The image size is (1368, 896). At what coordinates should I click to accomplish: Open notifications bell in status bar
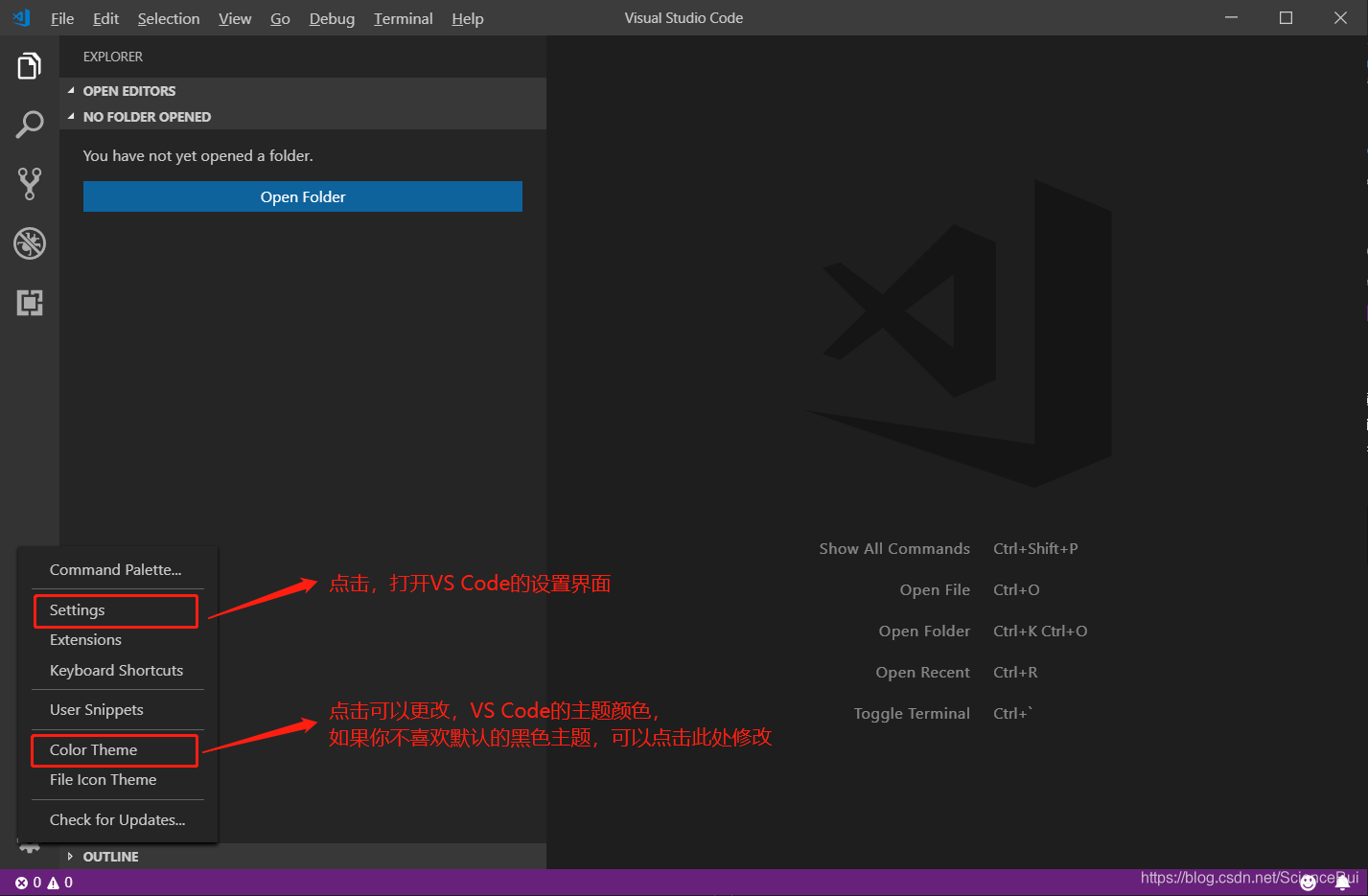tap(1342, 883)
